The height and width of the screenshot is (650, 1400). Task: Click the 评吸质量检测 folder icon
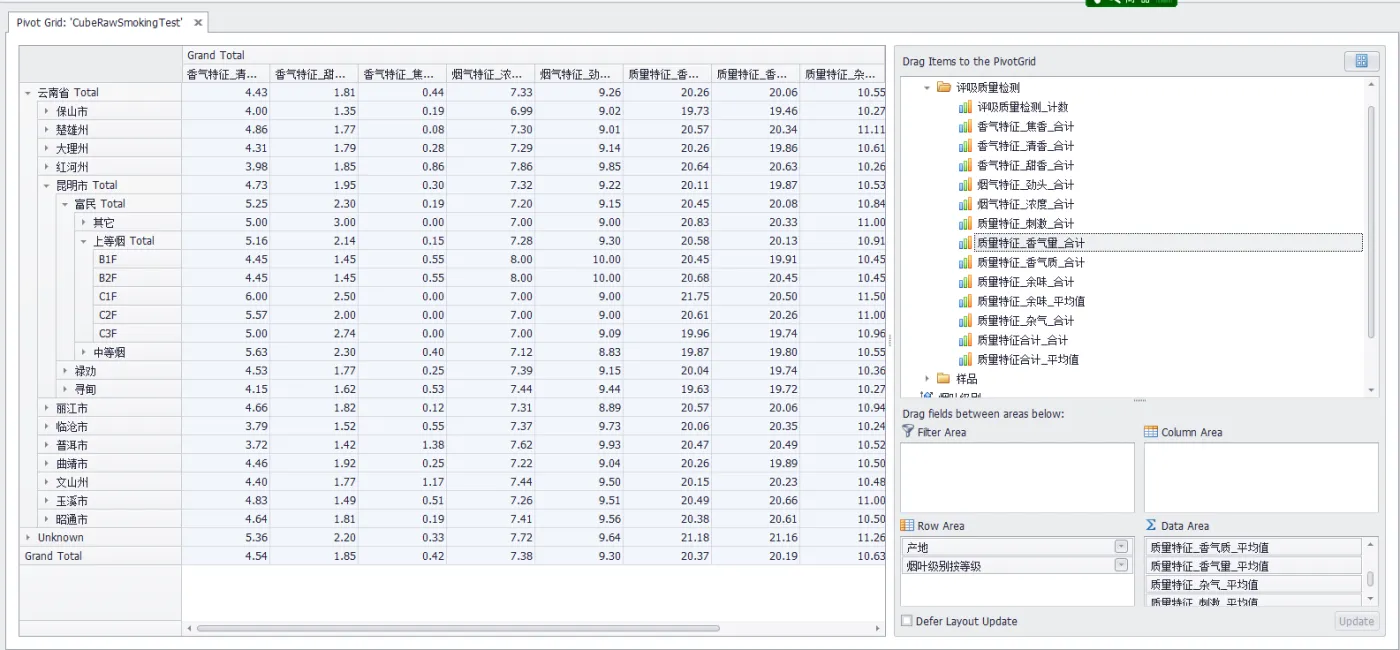pos(943,88)
